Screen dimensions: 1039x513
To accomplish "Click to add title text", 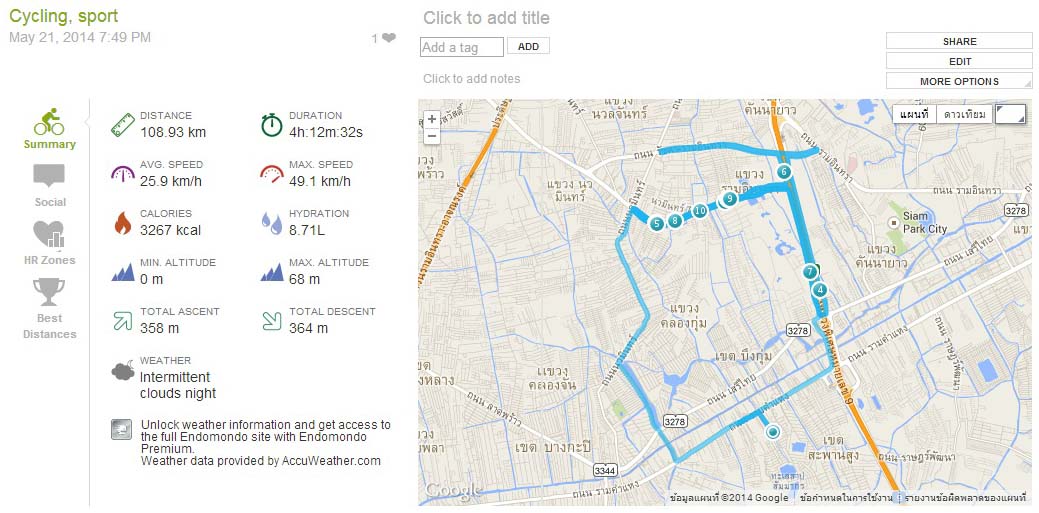I will point(486,18).
